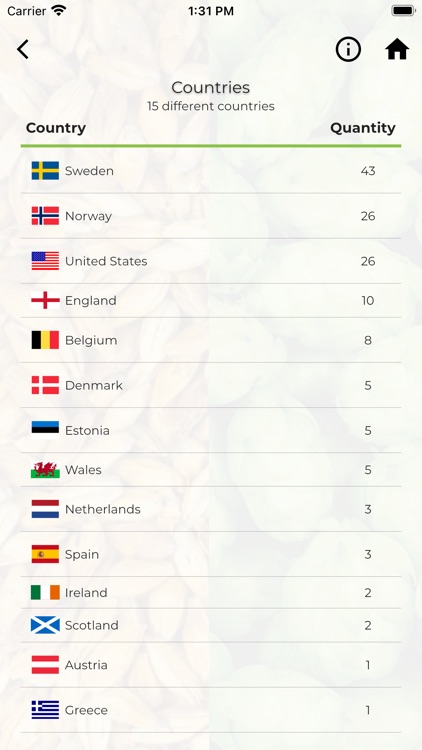Select the Belgium flag icon
Image resolution: width=422 pixels, height=750 pixels.
click(x=45, y=340)
